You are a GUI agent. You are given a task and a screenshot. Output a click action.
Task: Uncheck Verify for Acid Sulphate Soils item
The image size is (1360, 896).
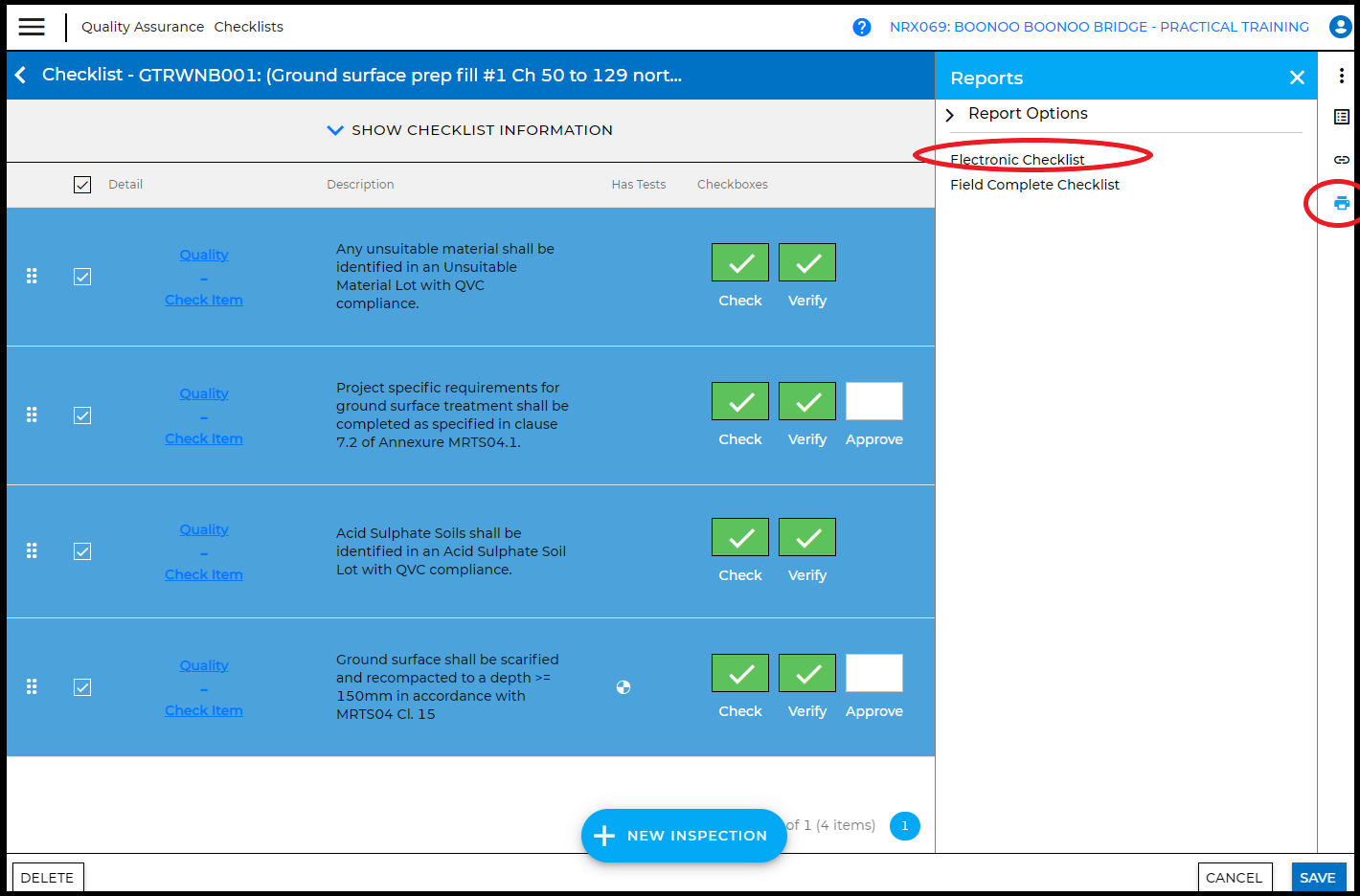[x=806, y=537]
